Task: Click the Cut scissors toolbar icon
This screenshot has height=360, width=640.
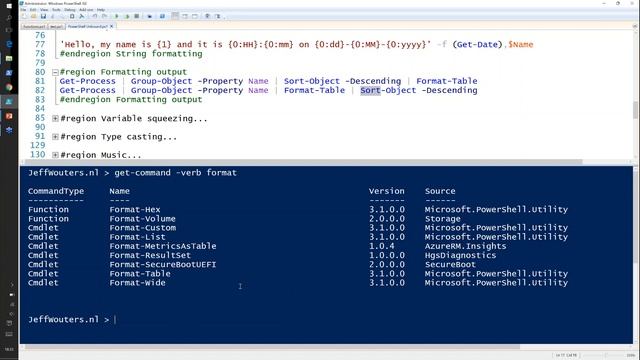Action: 52,16
